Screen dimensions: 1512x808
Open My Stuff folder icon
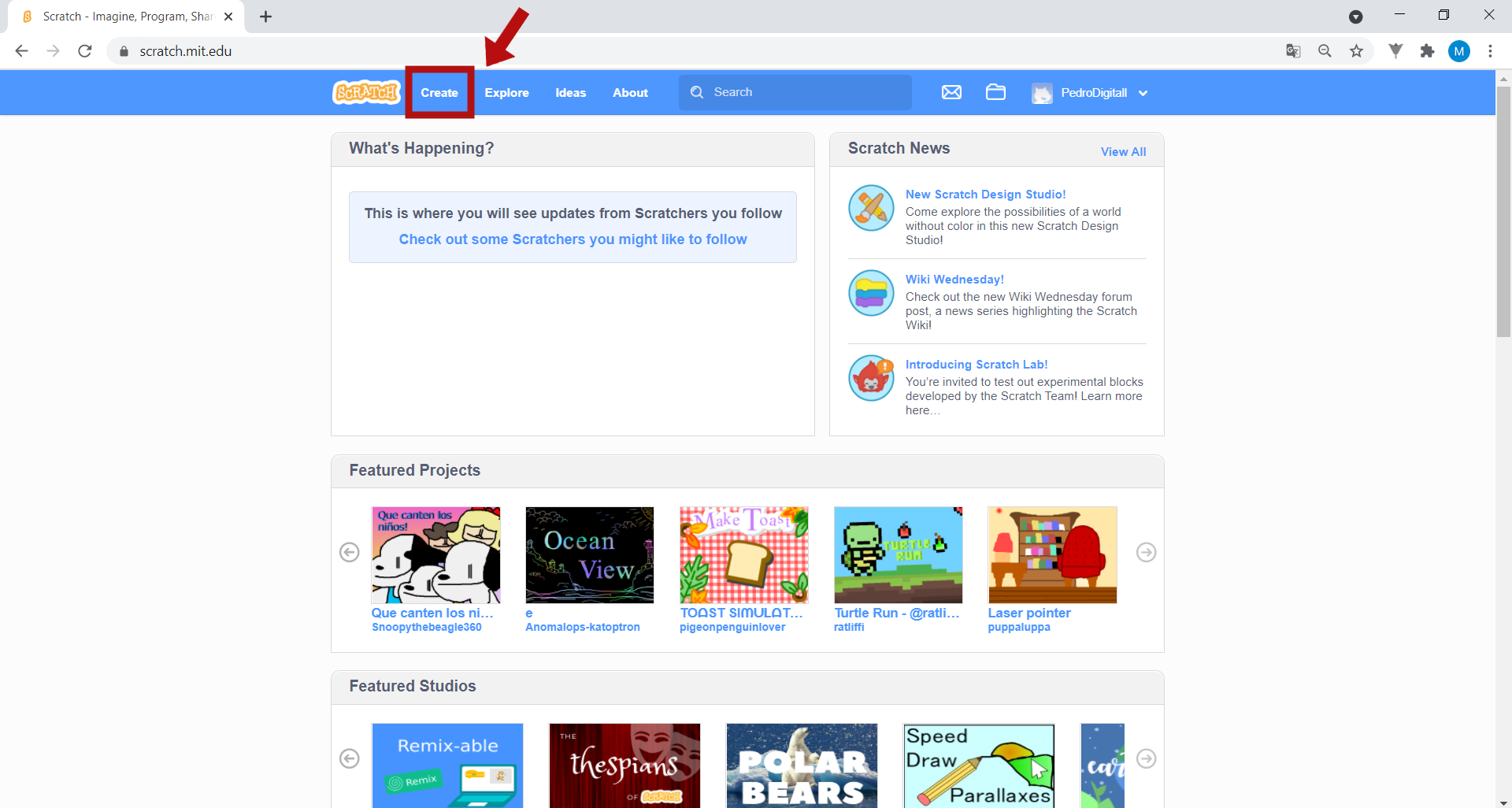pos(995,92)
